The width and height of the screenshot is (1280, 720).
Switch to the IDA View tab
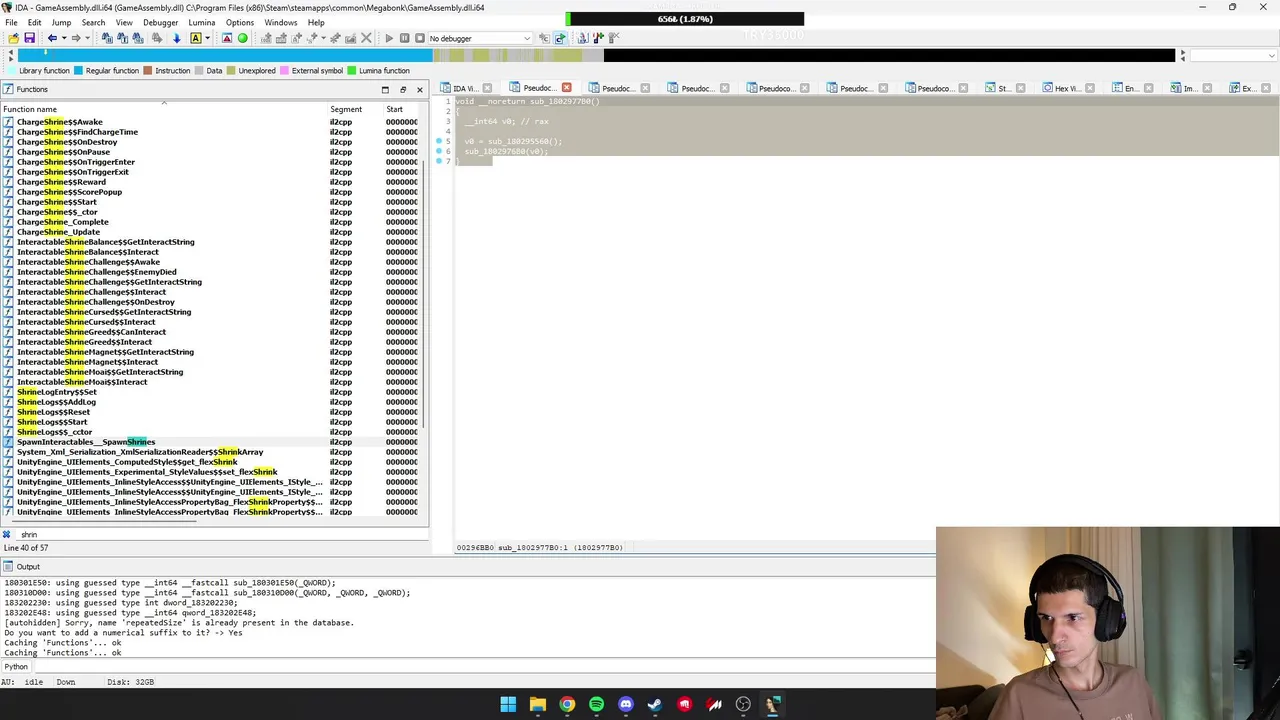click(465, 88)
